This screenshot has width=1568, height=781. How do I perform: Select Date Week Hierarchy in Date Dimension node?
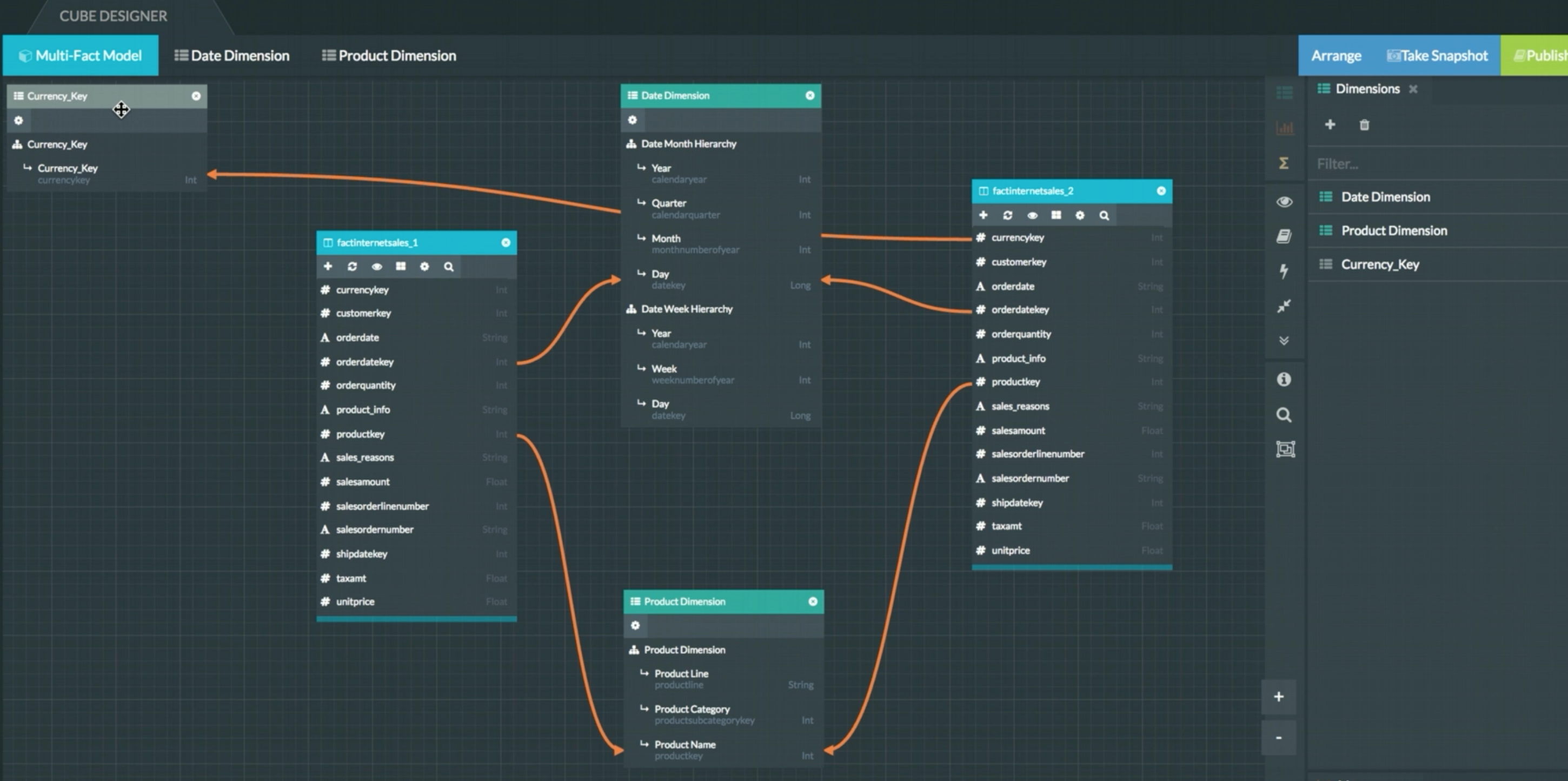coord(721,309)
